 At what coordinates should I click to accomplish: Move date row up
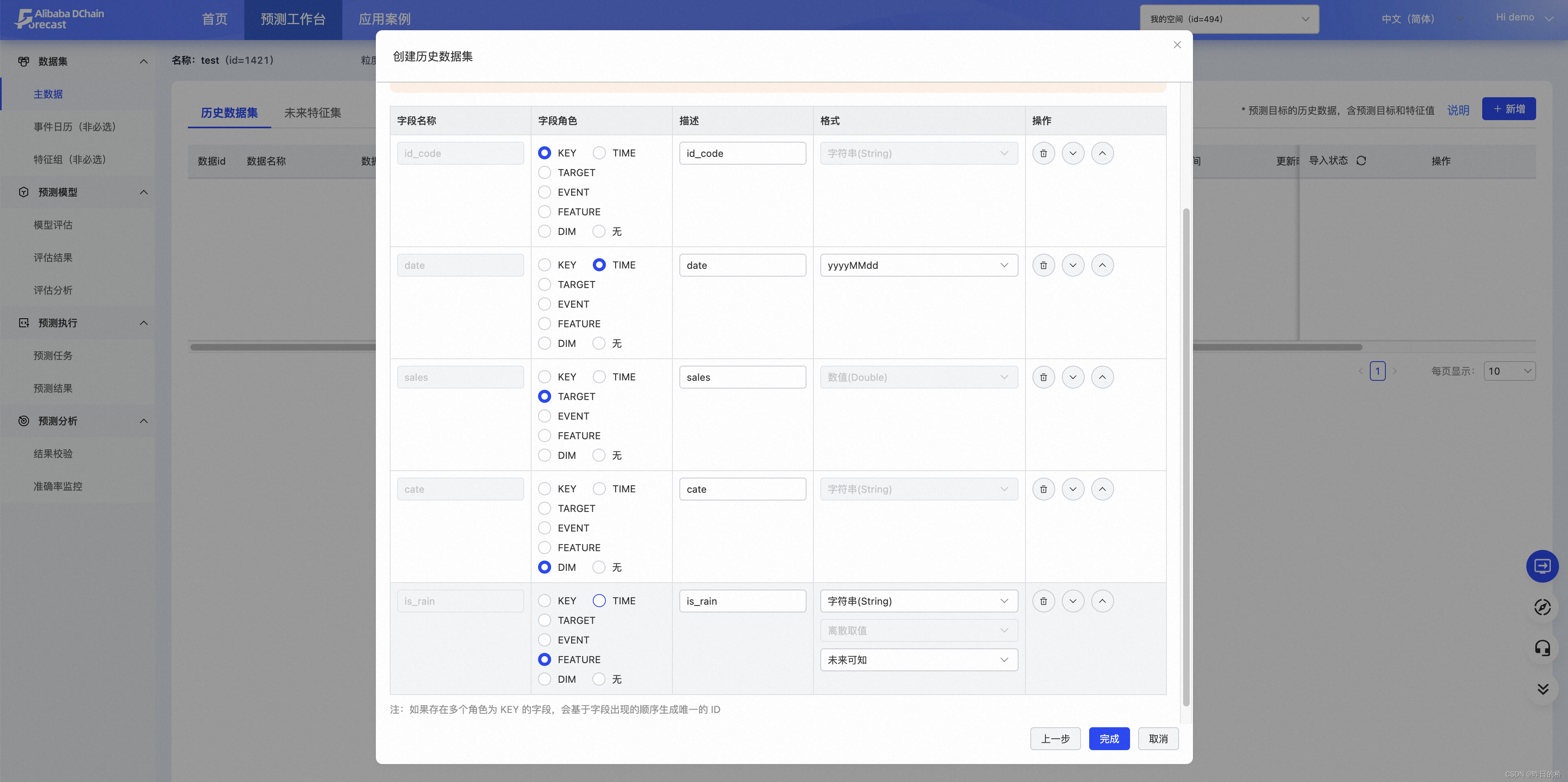point(1102,265)
